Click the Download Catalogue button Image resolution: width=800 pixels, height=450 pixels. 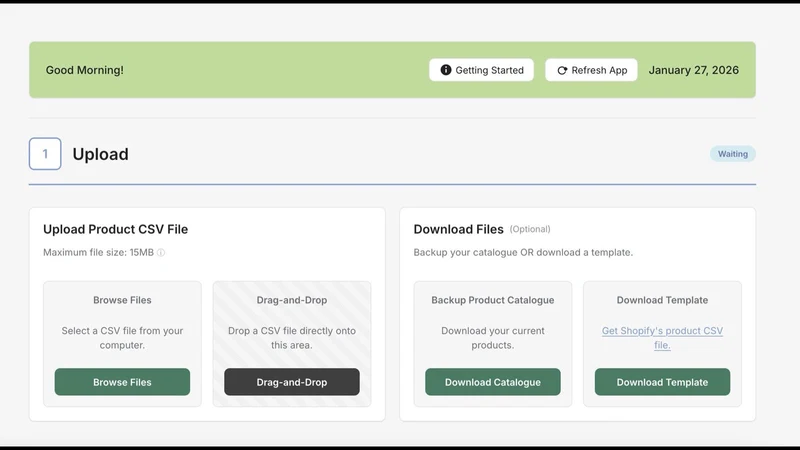(x=492, y=382)
